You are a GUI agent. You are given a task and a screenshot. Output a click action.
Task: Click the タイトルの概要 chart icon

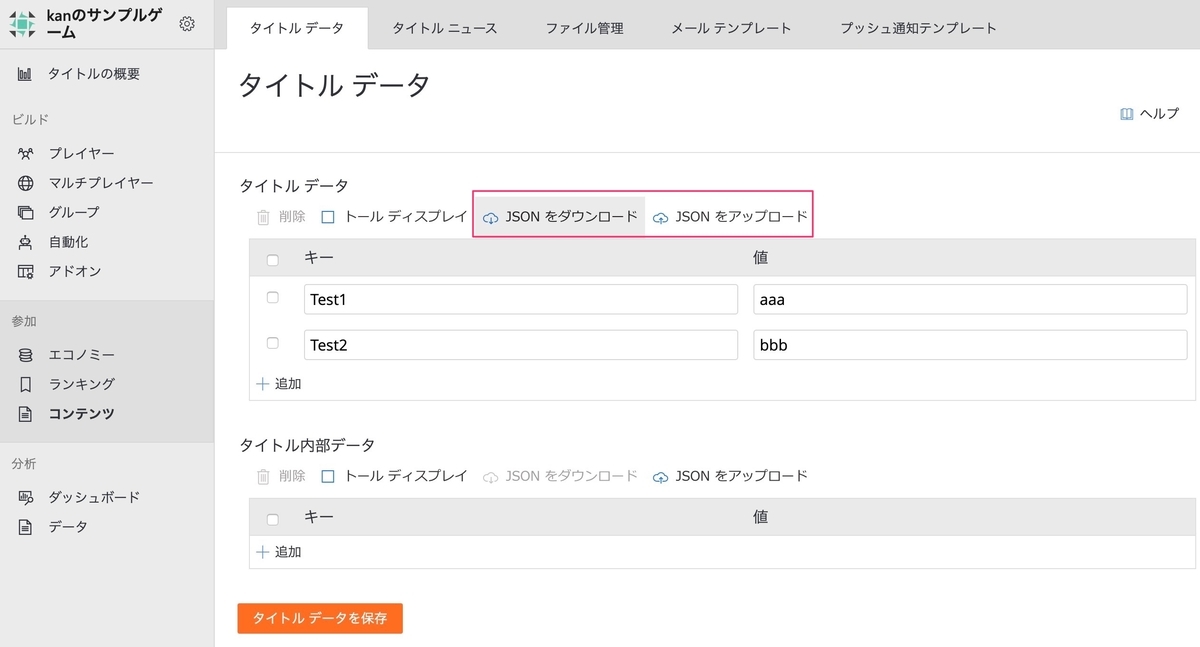point(26,74)
